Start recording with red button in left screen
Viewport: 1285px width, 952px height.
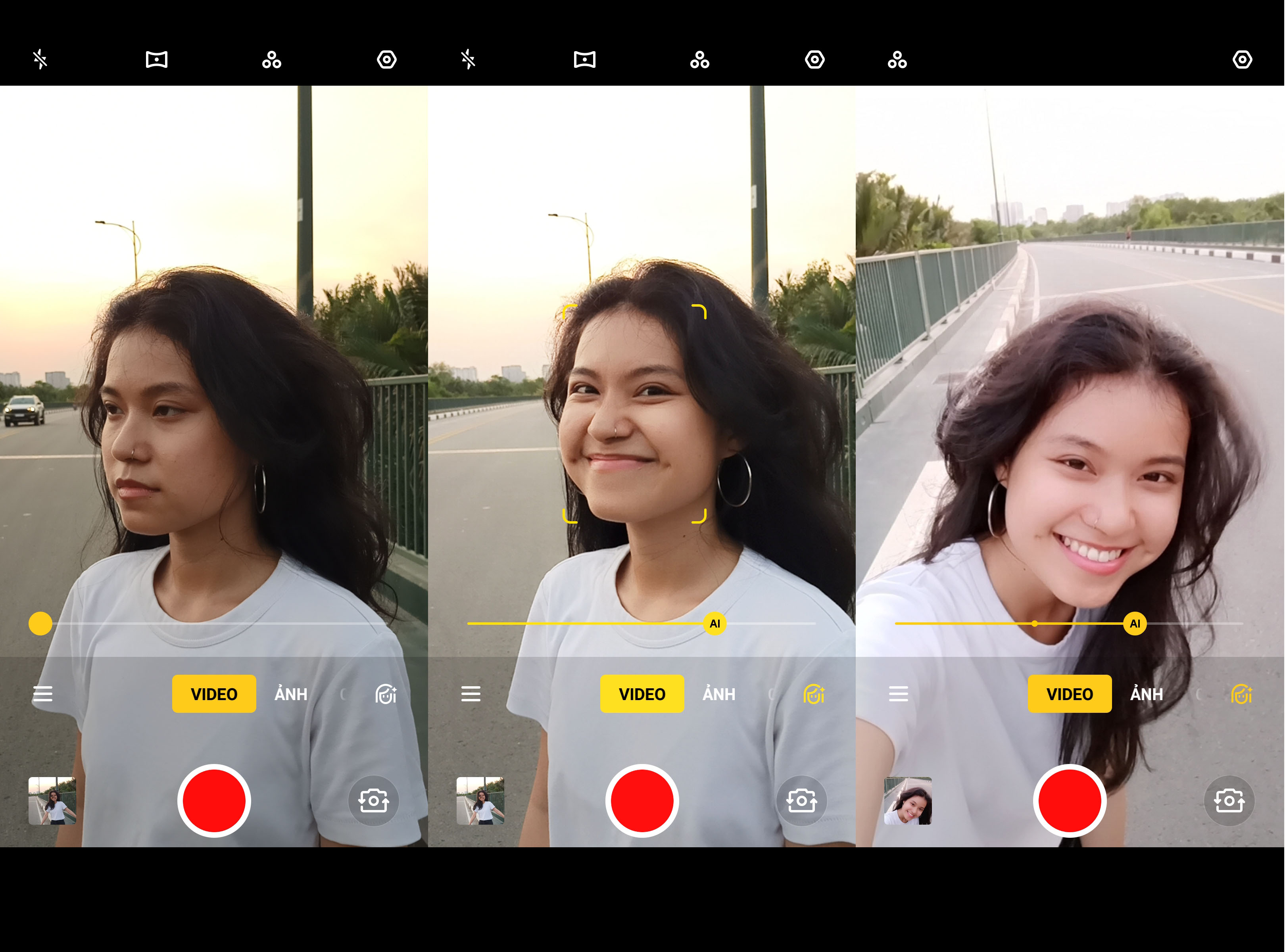click(x=214, y=800)
